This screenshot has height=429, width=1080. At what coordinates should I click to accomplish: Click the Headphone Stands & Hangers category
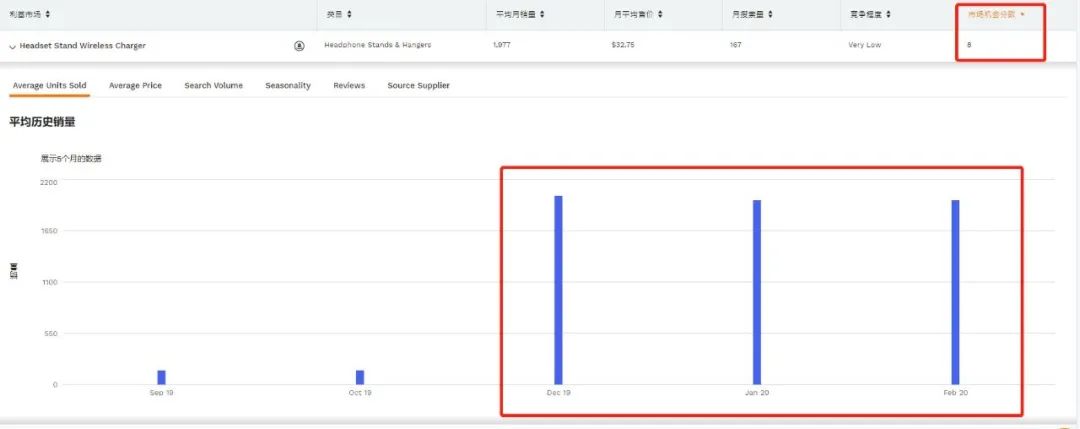tap(377, 45)
